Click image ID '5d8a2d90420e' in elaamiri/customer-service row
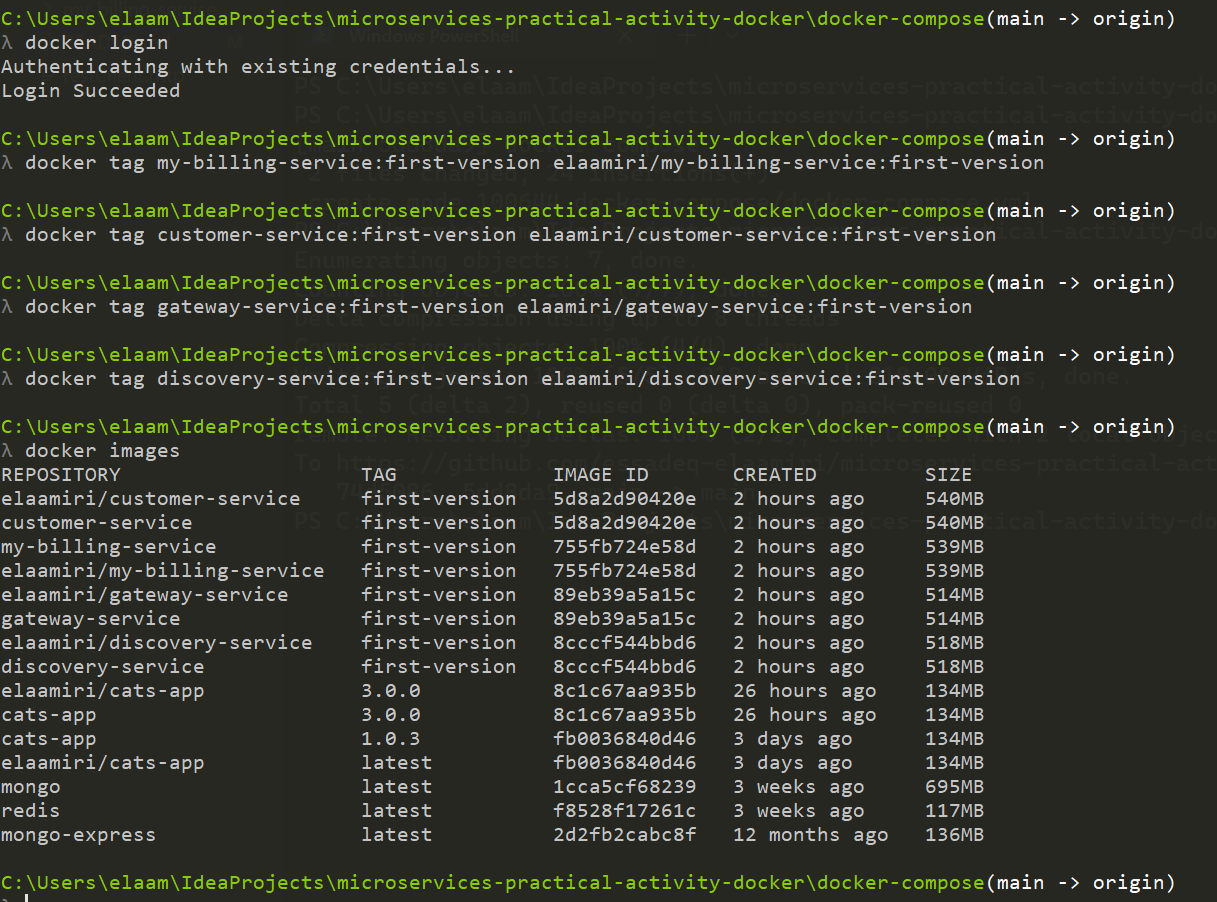The height and width of the screenshot is (902, 1217). pyautogui.click(x=625, y=499)
